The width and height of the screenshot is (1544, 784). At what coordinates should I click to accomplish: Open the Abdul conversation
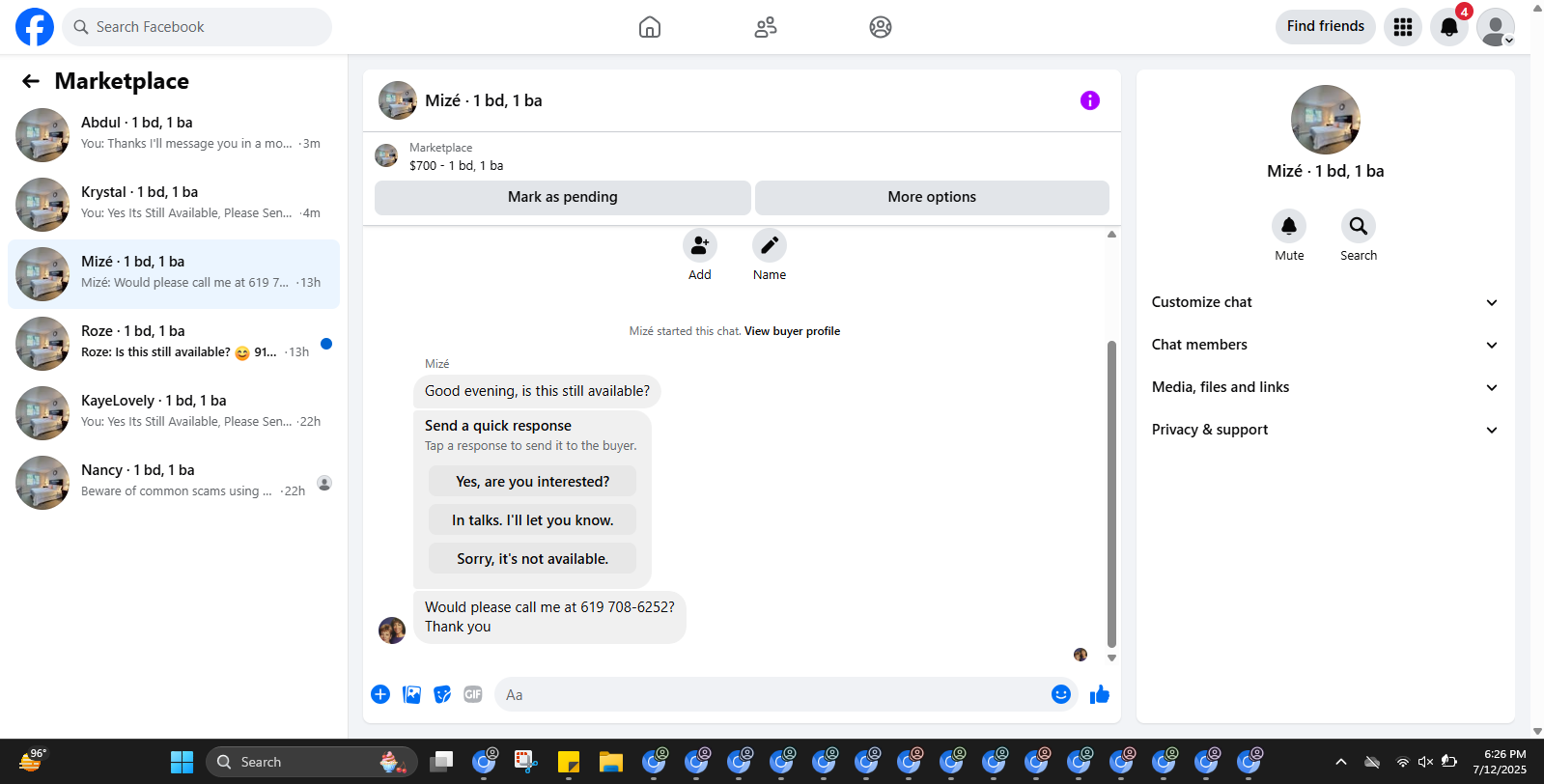pos(174,135)
